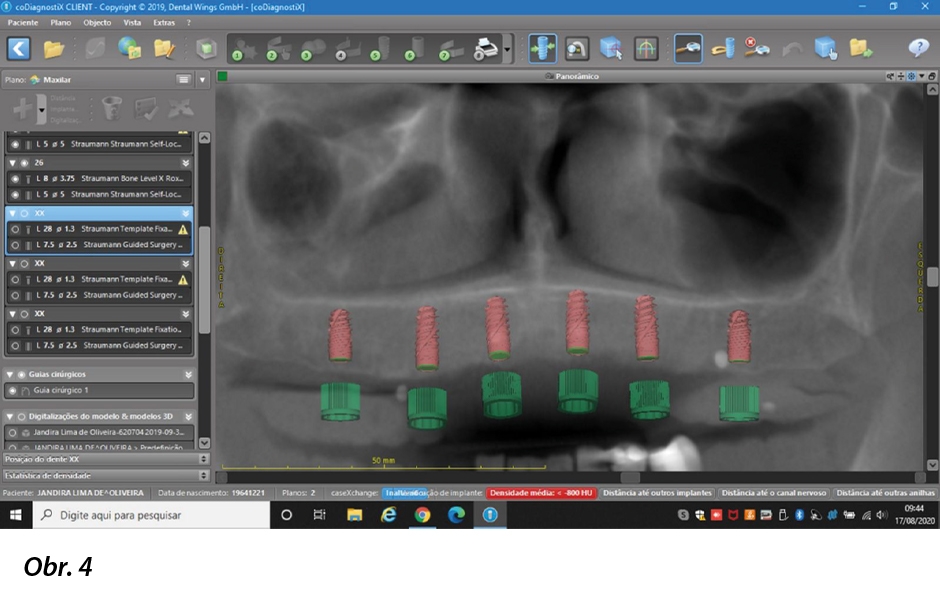Image resolution: width=940 pixels, height=600 pixels.
Task: Collapse the highlighted XX group triangle
Action: tap(12, 213)
